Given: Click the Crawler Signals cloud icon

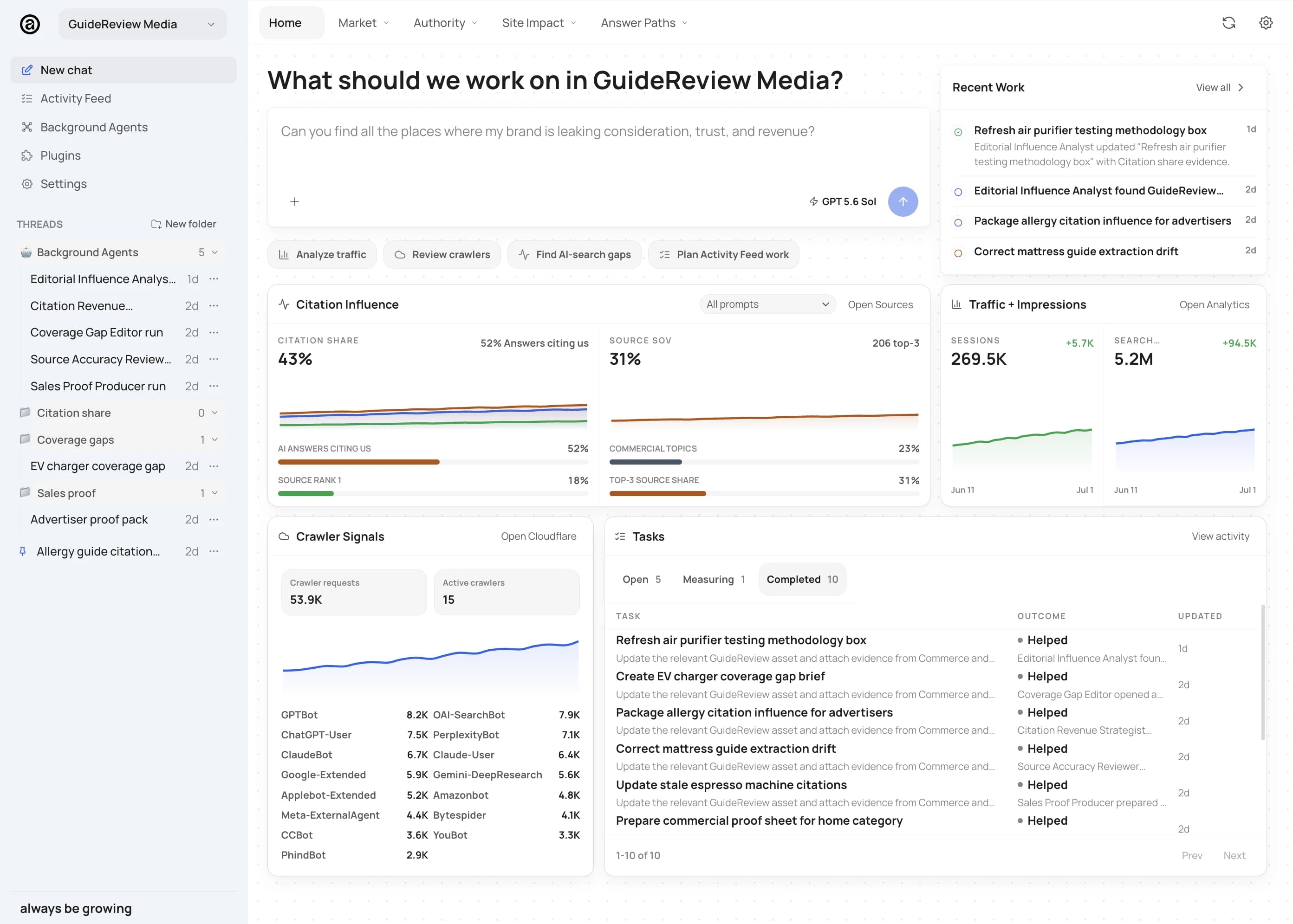Looking at the screenshot, I should (284, 536).
